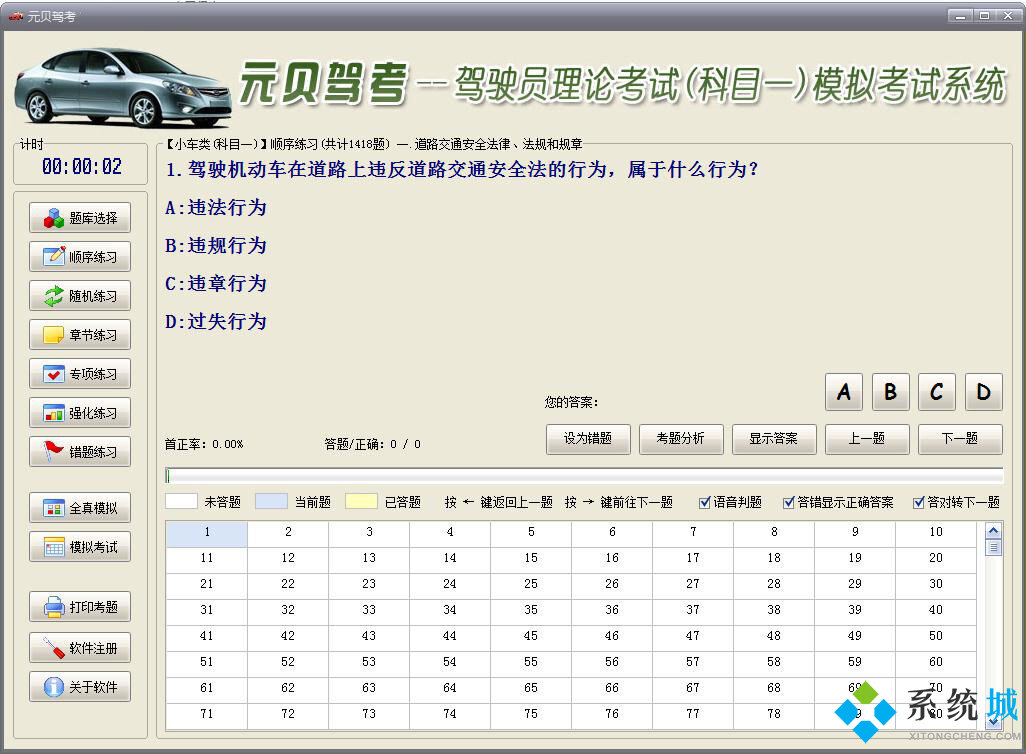Open 强化练习 intensive practice
The width and height of the screenshot is (1026, 754).
pyautogui.click(x=80, y=413)
